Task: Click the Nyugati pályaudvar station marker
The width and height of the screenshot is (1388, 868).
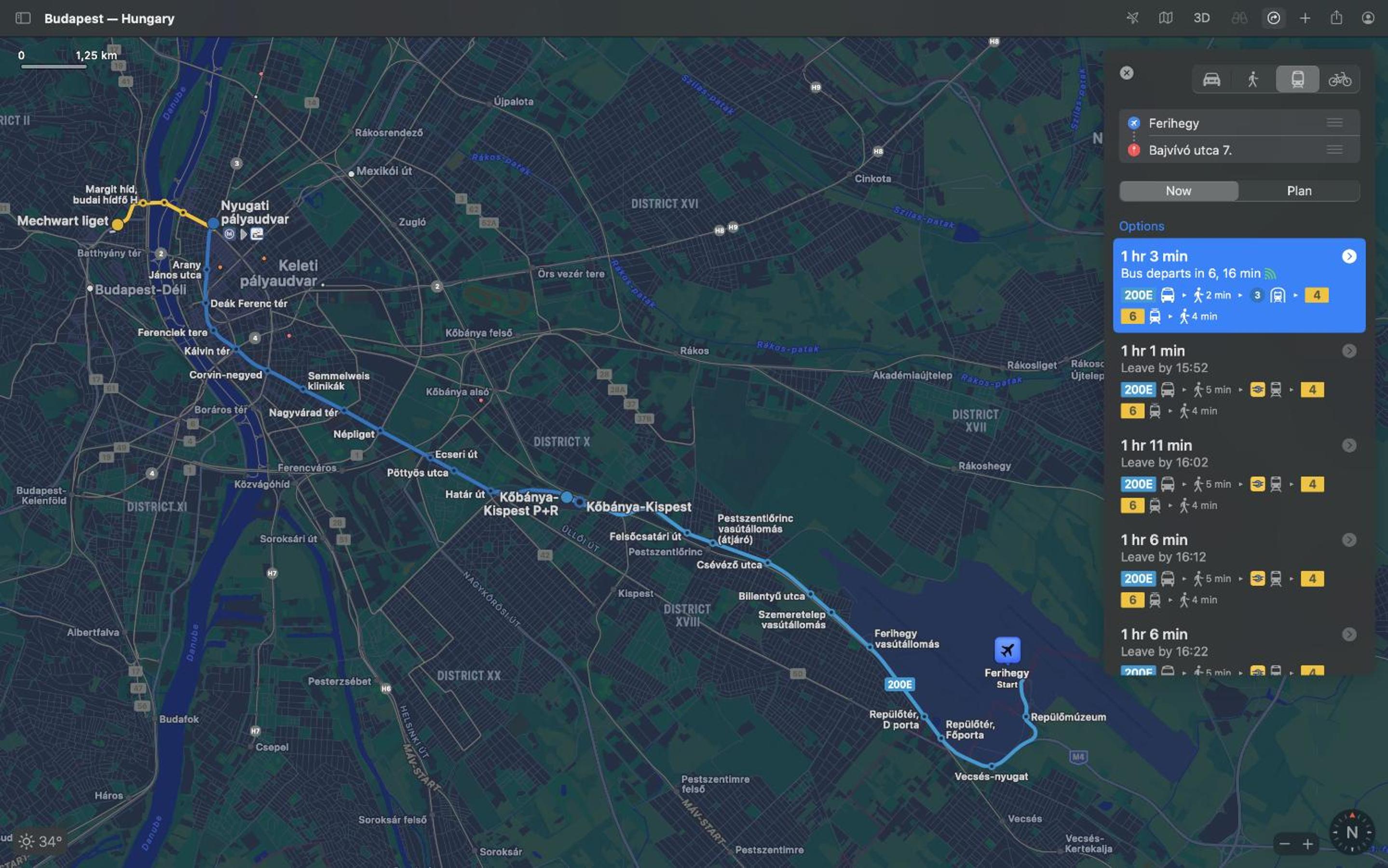Action: tap(213, 223)
